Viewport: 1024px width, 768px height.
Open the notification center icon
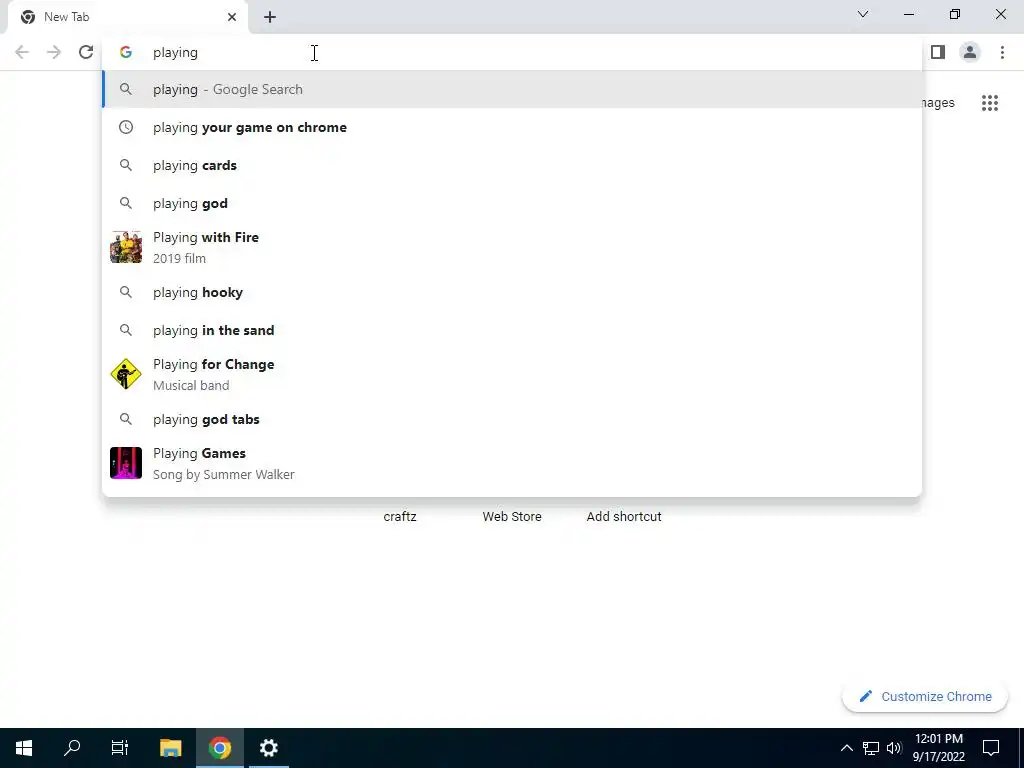991,748
